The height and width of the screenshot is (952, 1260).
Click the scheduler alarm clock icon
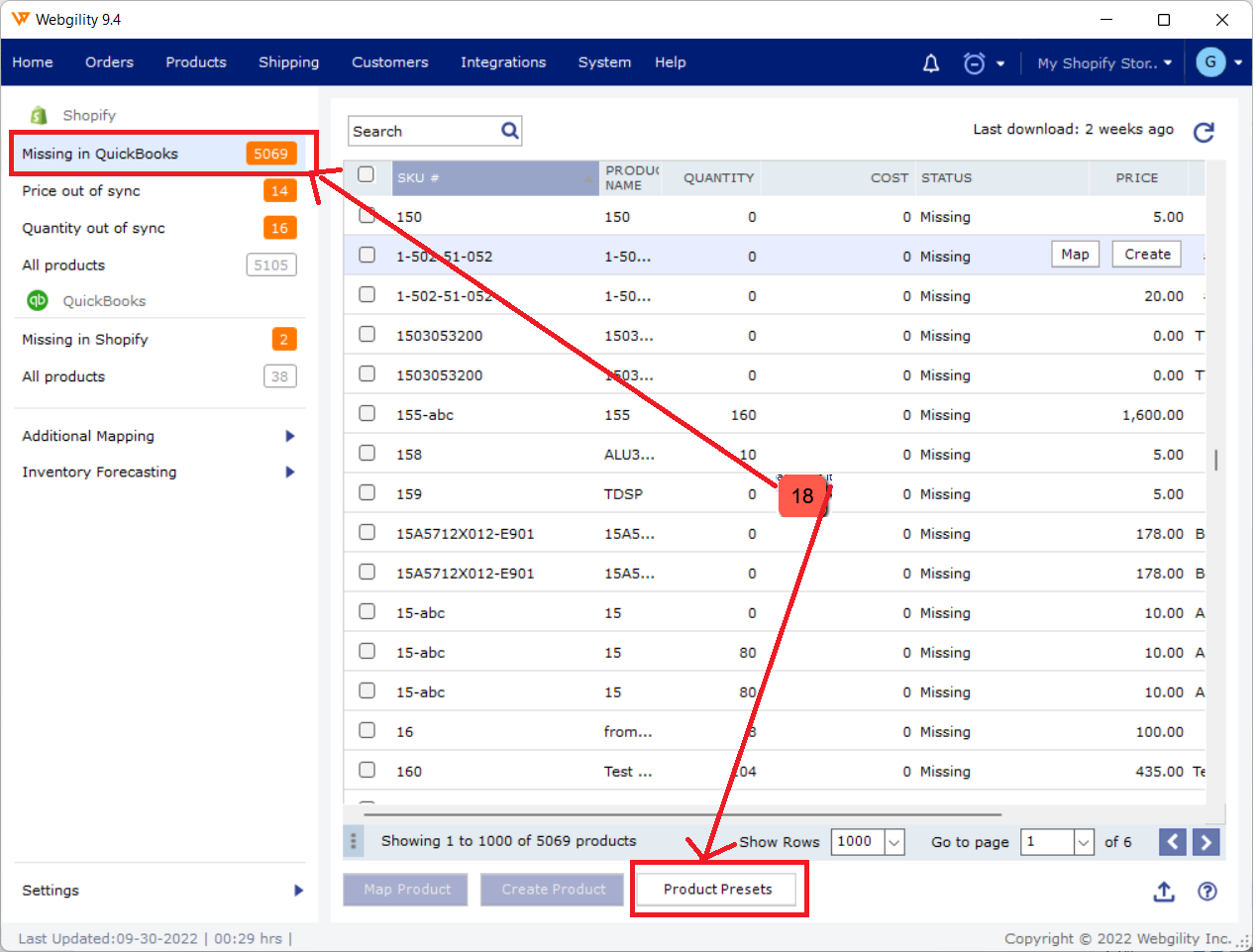[974, 63]
